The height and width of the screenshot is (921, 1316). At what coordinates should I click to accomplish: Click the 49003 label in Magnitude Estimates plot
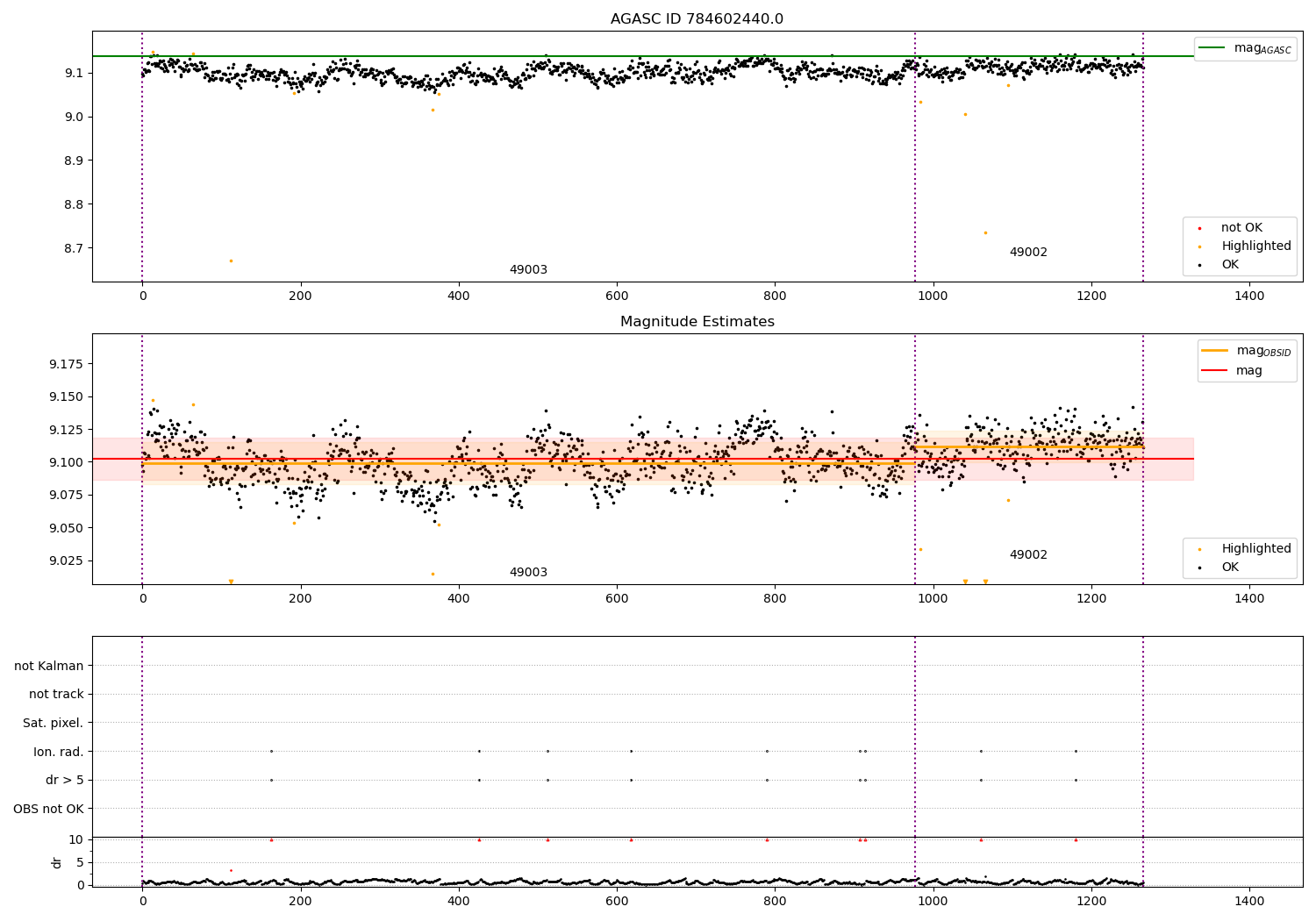coord(528,573)
